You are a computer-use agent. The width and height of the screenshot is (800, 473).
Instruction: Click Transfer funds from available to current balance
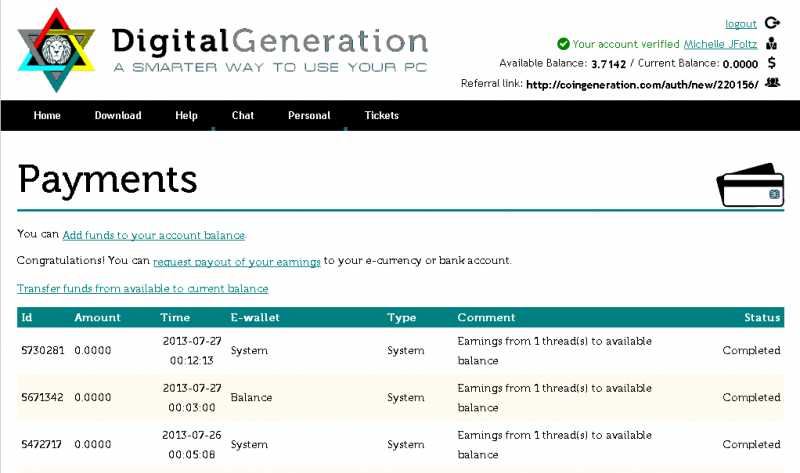143,289
